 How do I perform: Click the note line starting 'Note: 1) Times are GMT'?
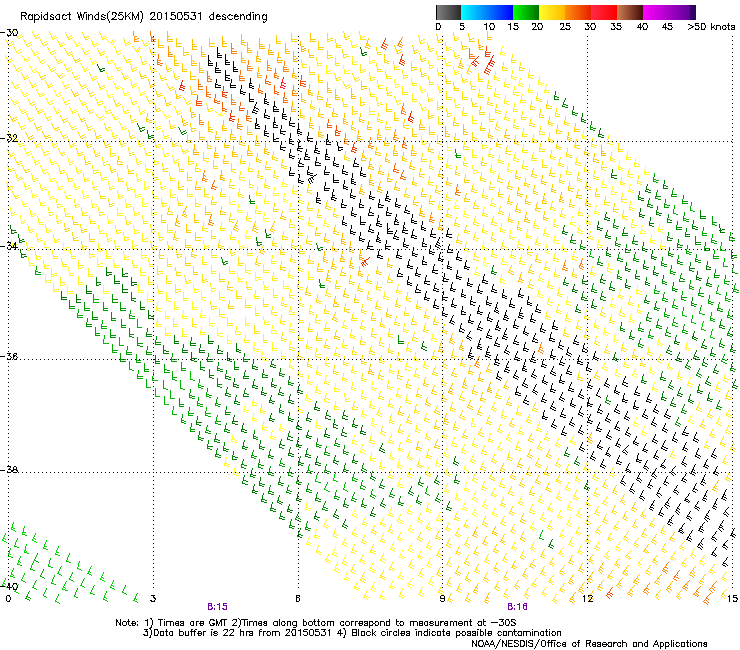pos(316,623)
